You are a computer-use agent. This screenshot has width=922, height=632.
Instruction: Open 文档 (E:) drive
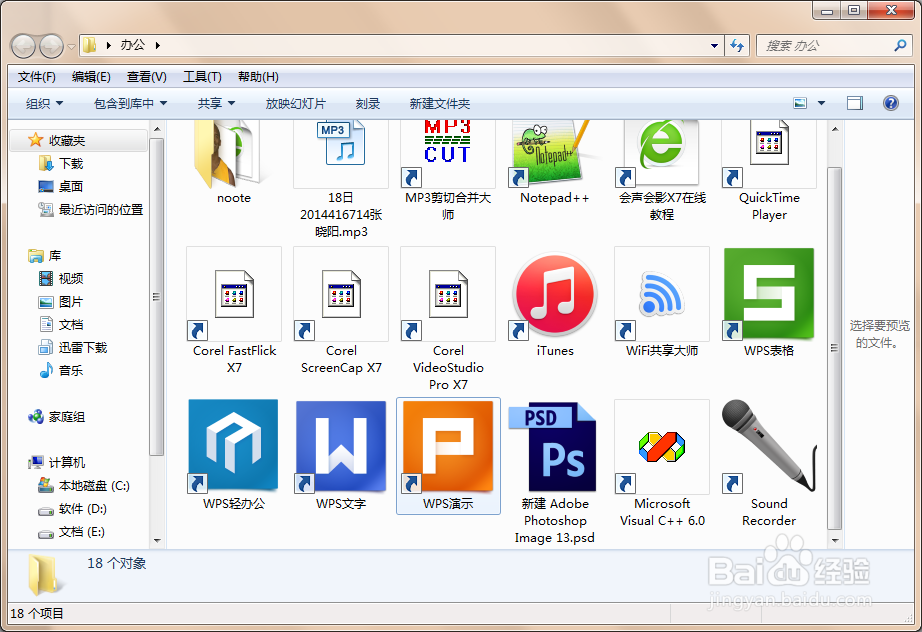click(x=81, y=531)
